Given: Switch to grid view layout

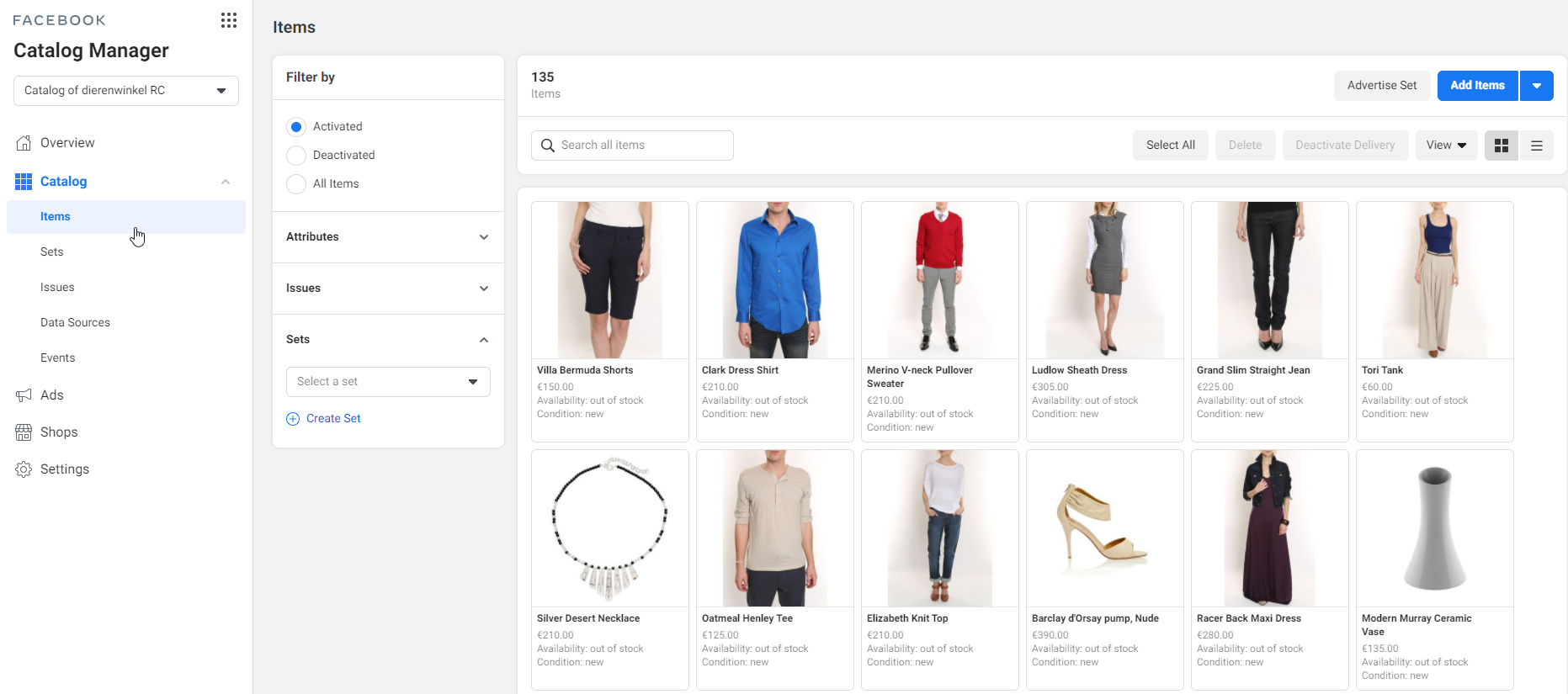Looking at the screenshot, I should point(1501,146).
